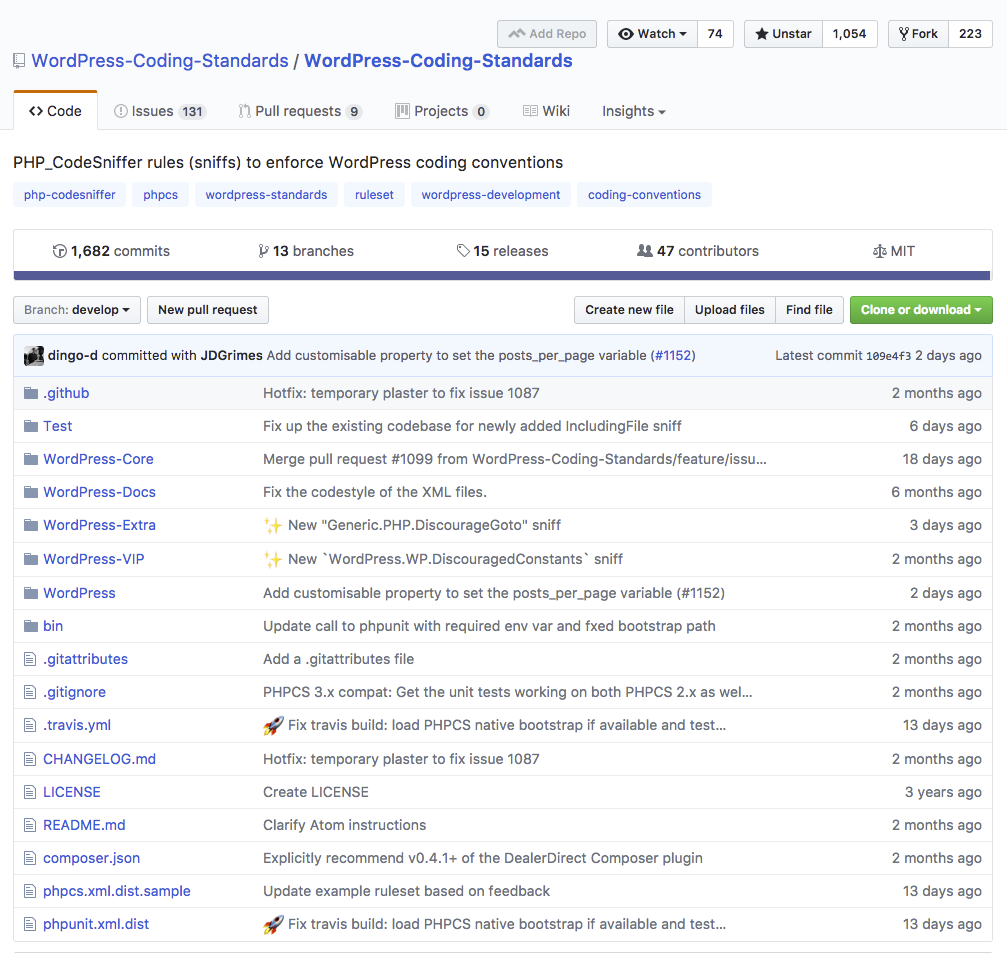Click the .github folder icon
The image size is (1007, 953).
(x=31, y=393)
